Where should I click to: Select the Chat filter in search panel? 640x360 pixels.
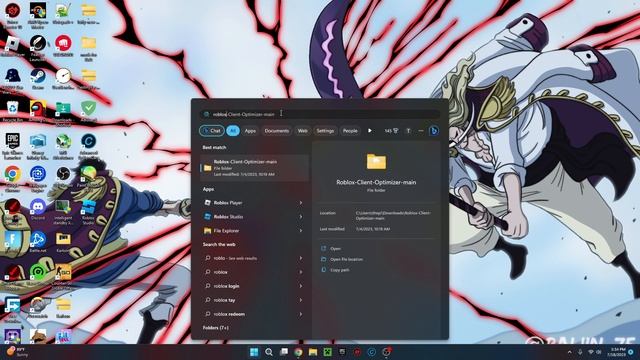tap(211, 131)
